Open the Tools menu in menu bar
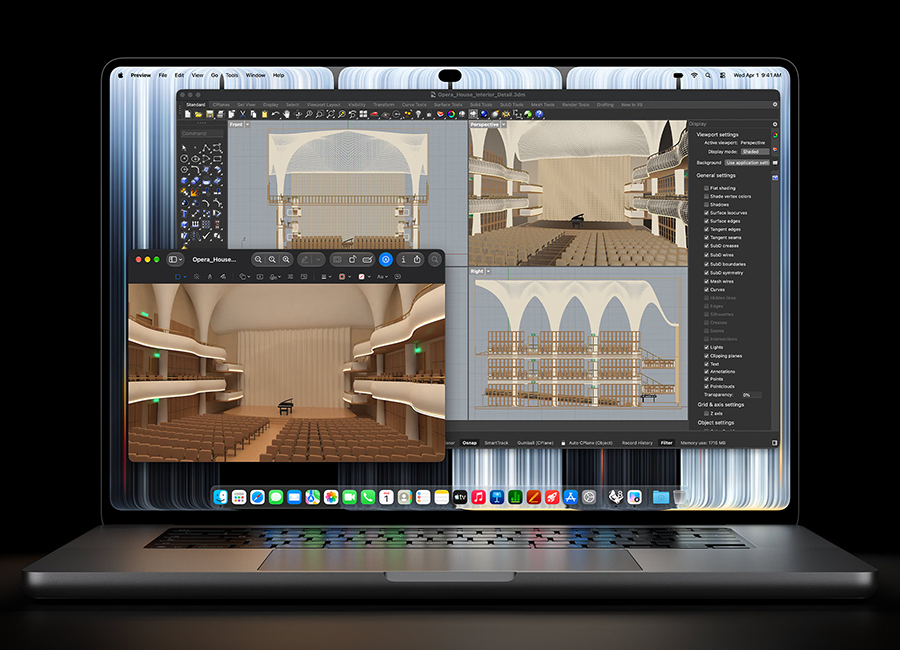This screenshot has width=900, height=650. (232, 75)
